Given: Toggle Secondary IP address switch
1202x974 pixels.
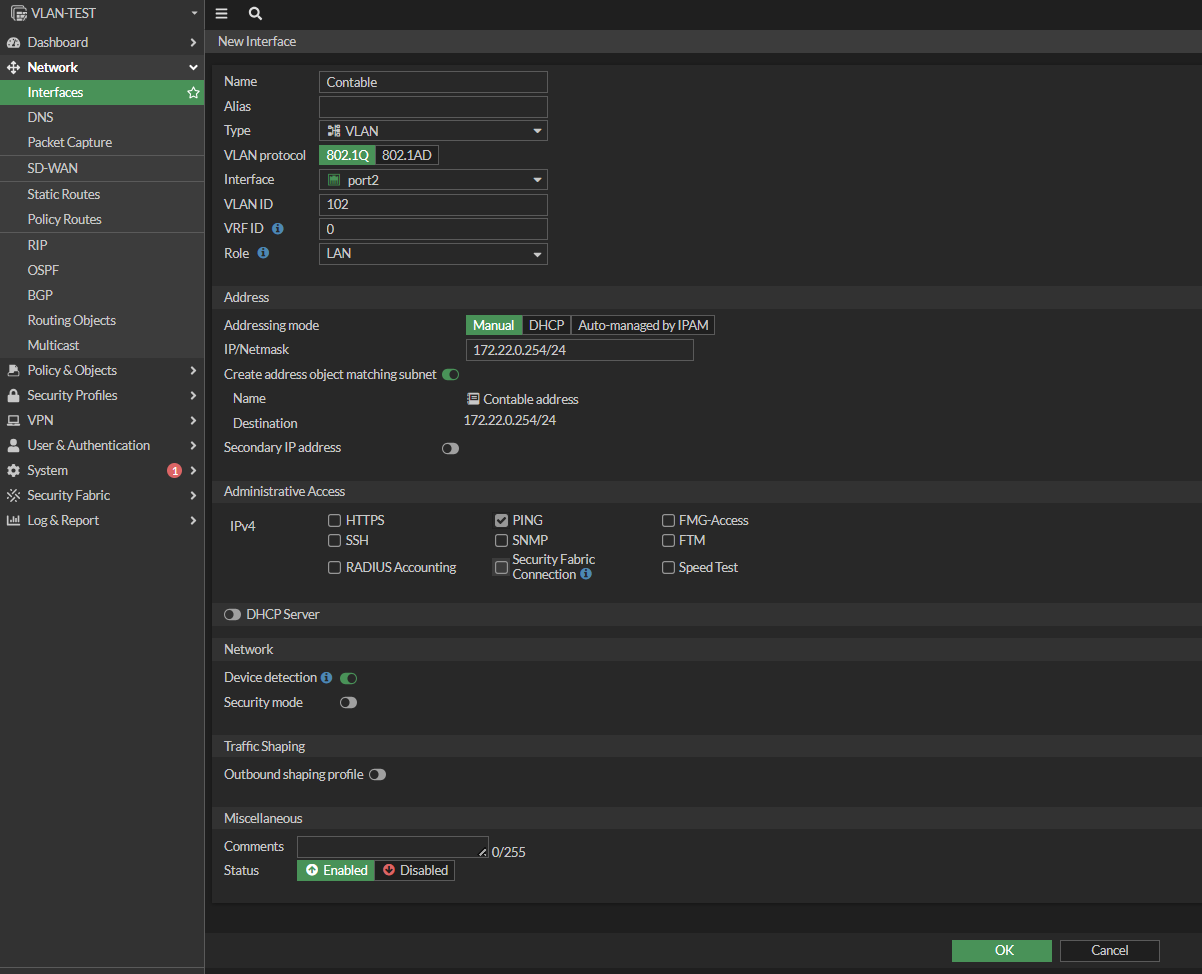Looking at the screenshot, I should point(450,449).
